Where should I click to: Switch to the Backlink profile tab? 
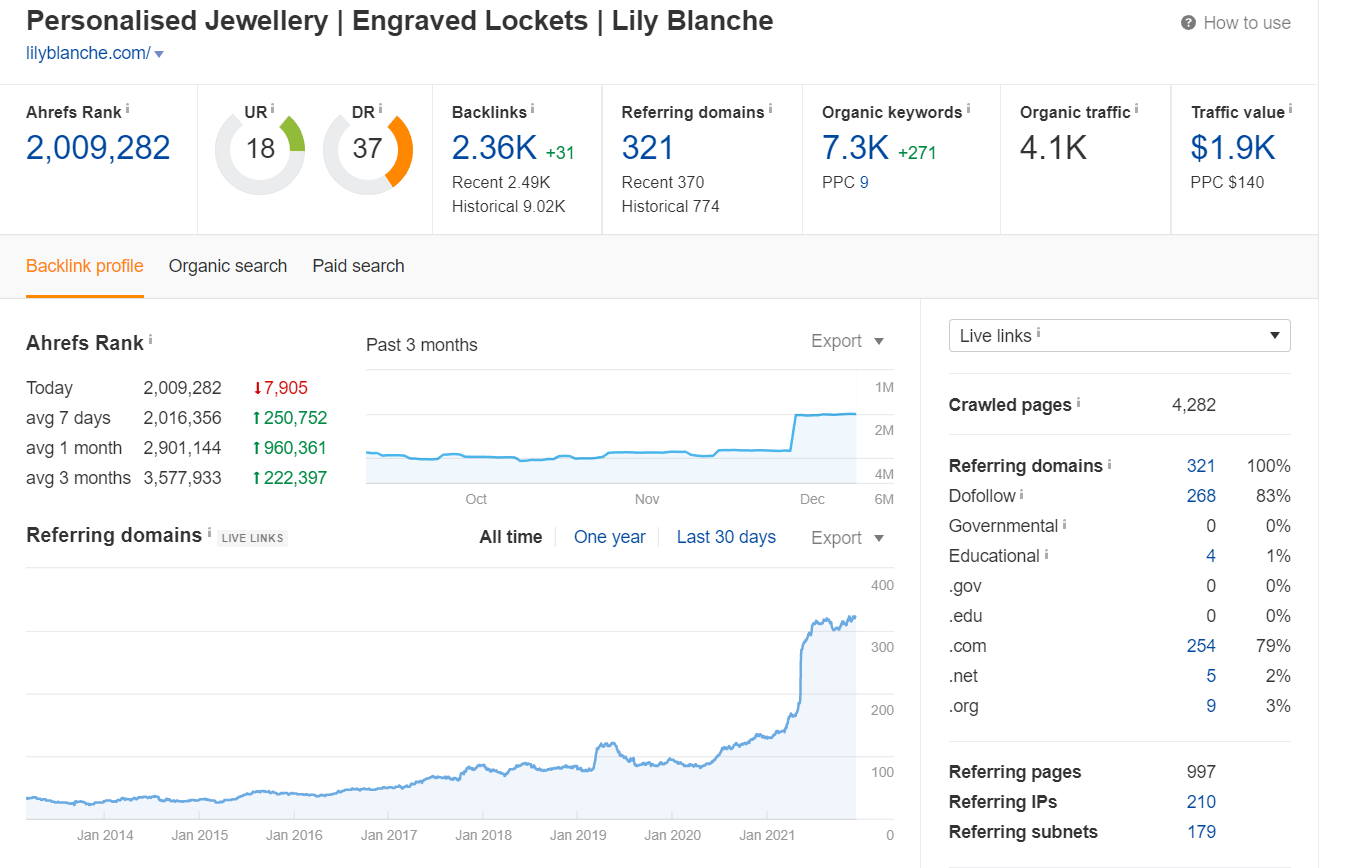[85, 266]
